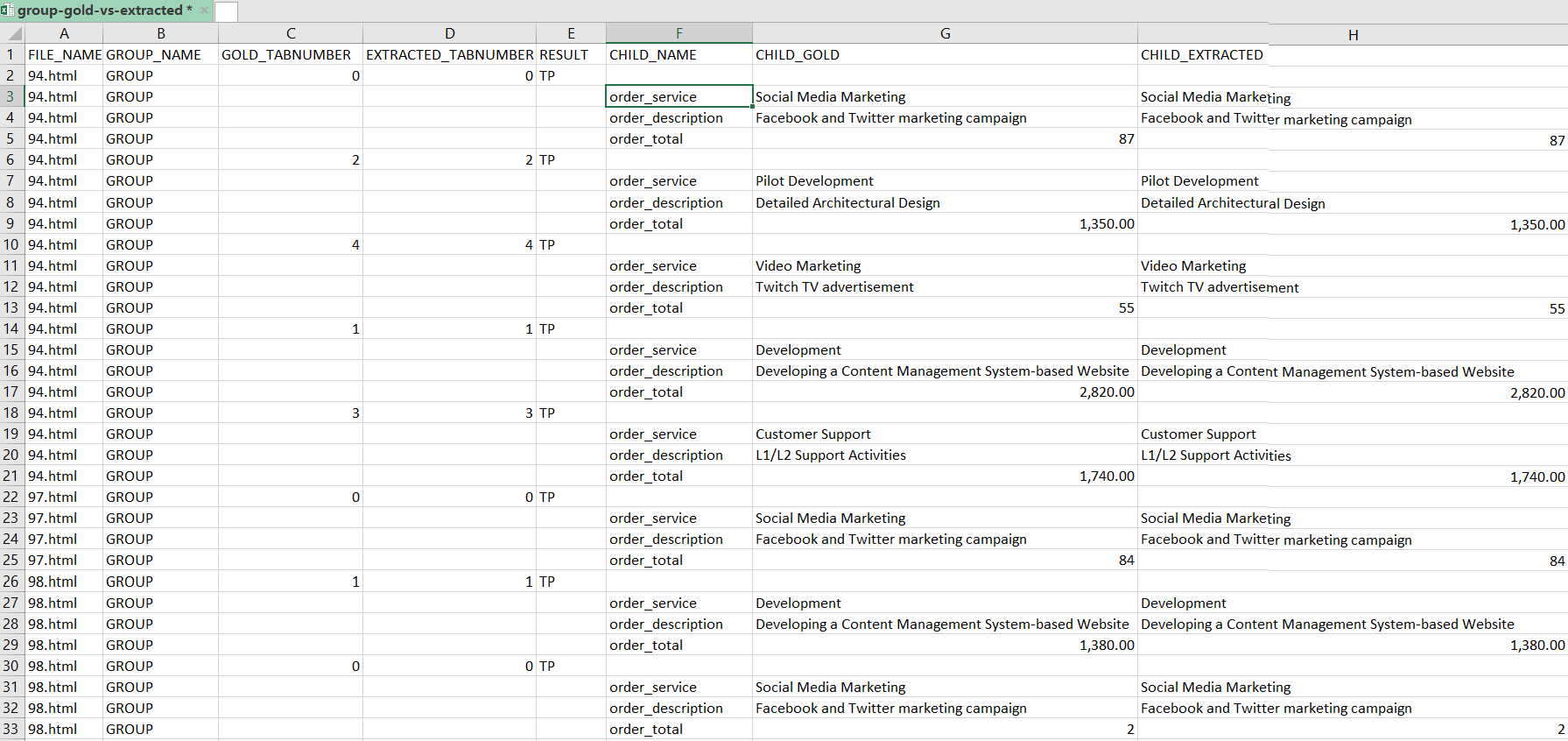Screen dimensions: 1568x741
Task: Select 1,380.00 in the CHILD_GOLD column
Action: click(946, 645)
